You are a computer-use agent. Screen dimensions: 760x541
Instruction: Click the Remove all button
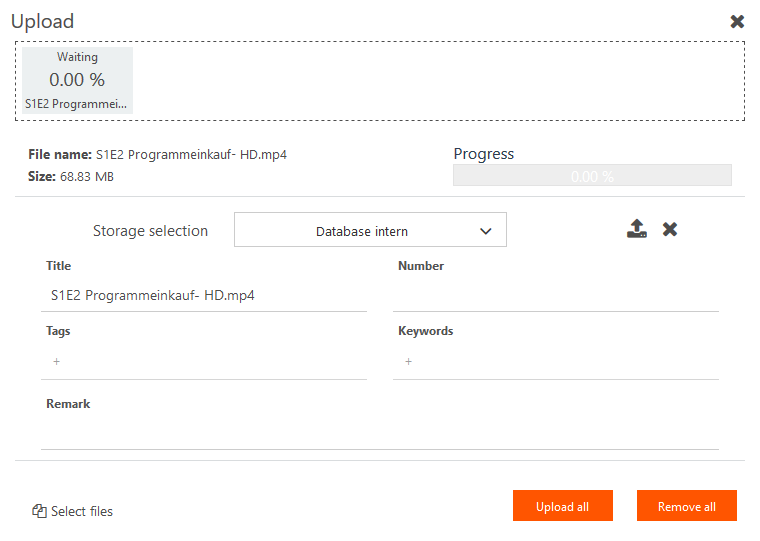(x=687, y=506)
